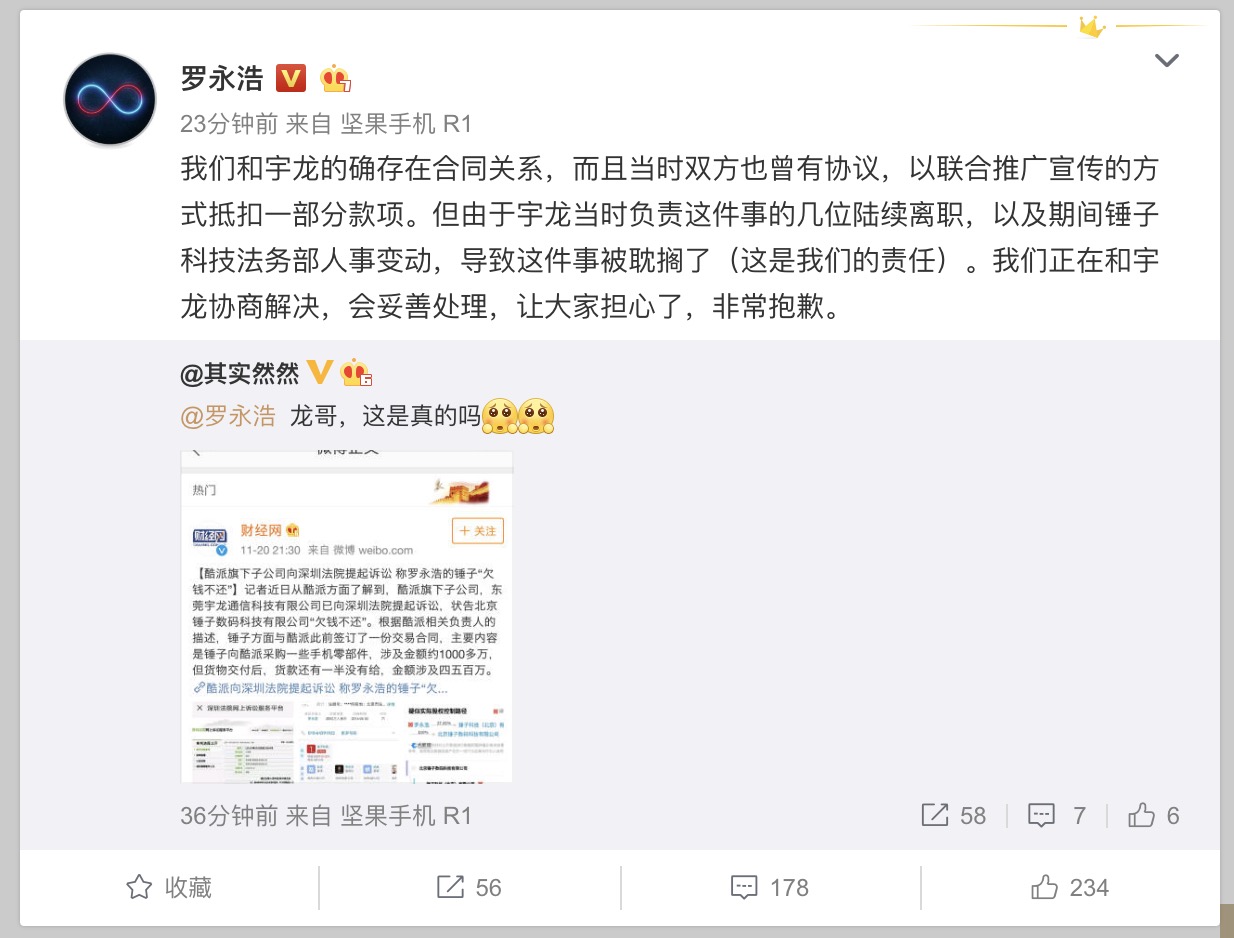The image size is (1234, 938).
Task: Click the 23分钟前 timestamp of the post
Action: (229, 124)
